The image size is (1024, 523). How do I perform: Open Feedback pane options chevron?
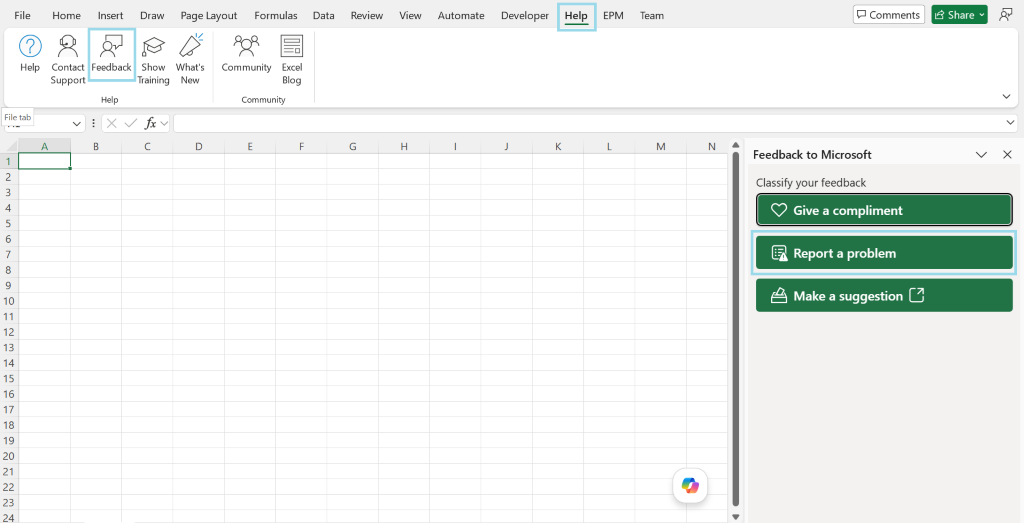click(x=981, y=155)
